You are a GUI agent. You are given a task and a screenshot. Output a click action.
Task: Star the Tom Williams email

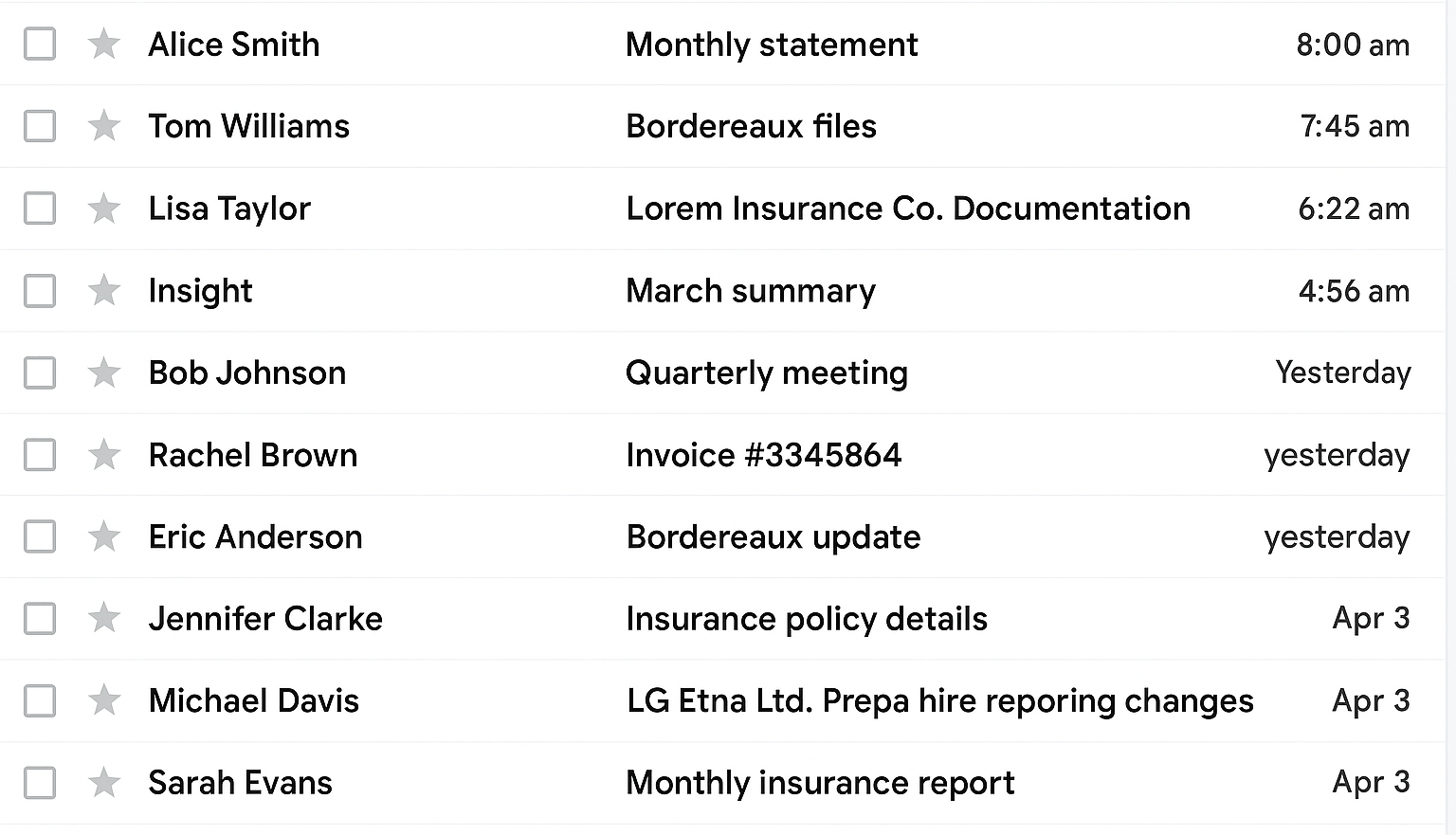(x=103, y=126)
